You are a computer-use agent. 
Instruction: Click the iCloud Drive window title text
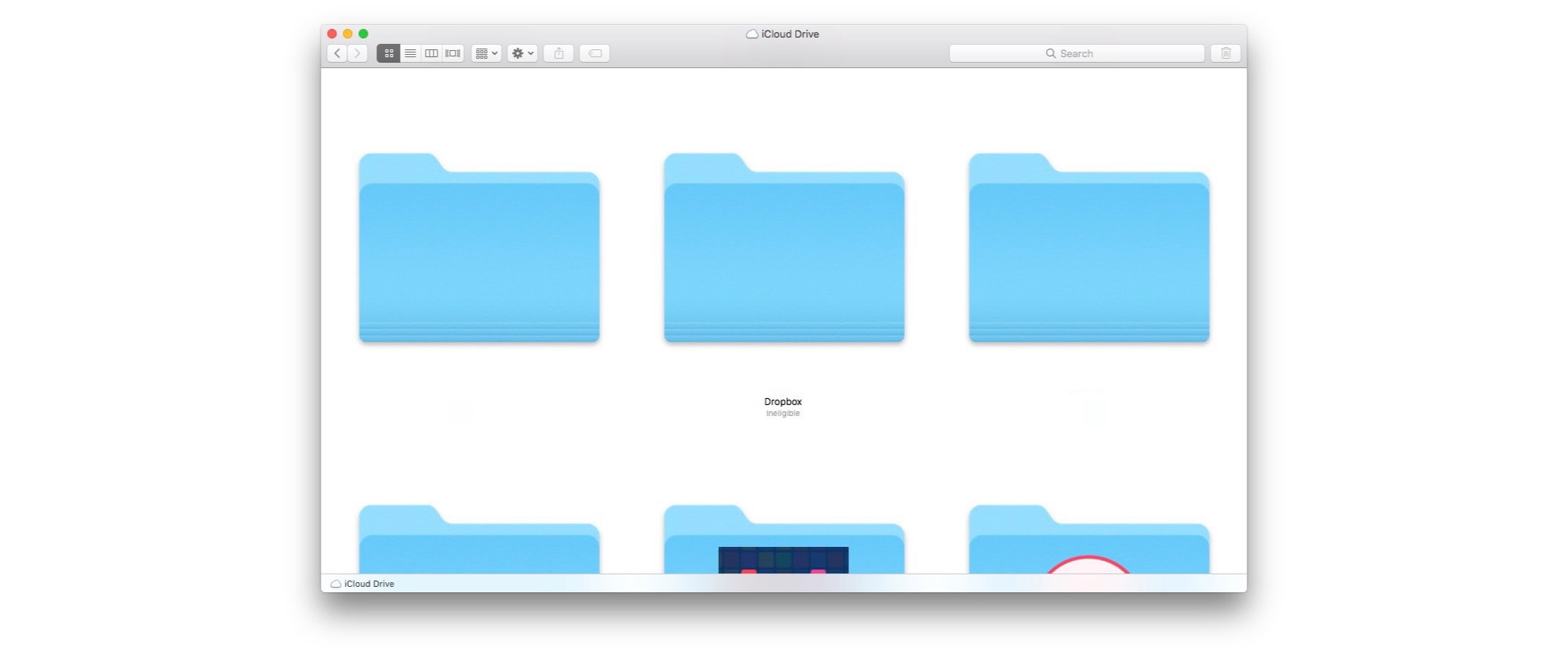coord(790,34)
